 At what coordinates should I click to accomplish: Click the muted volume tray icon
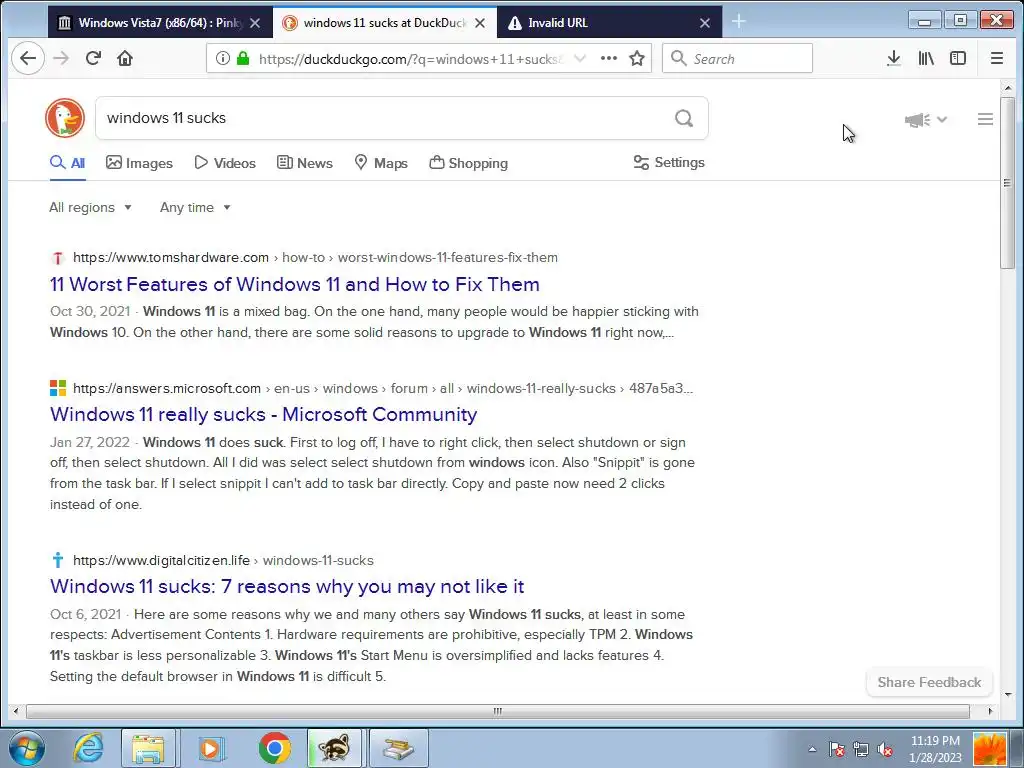[886, 749]
